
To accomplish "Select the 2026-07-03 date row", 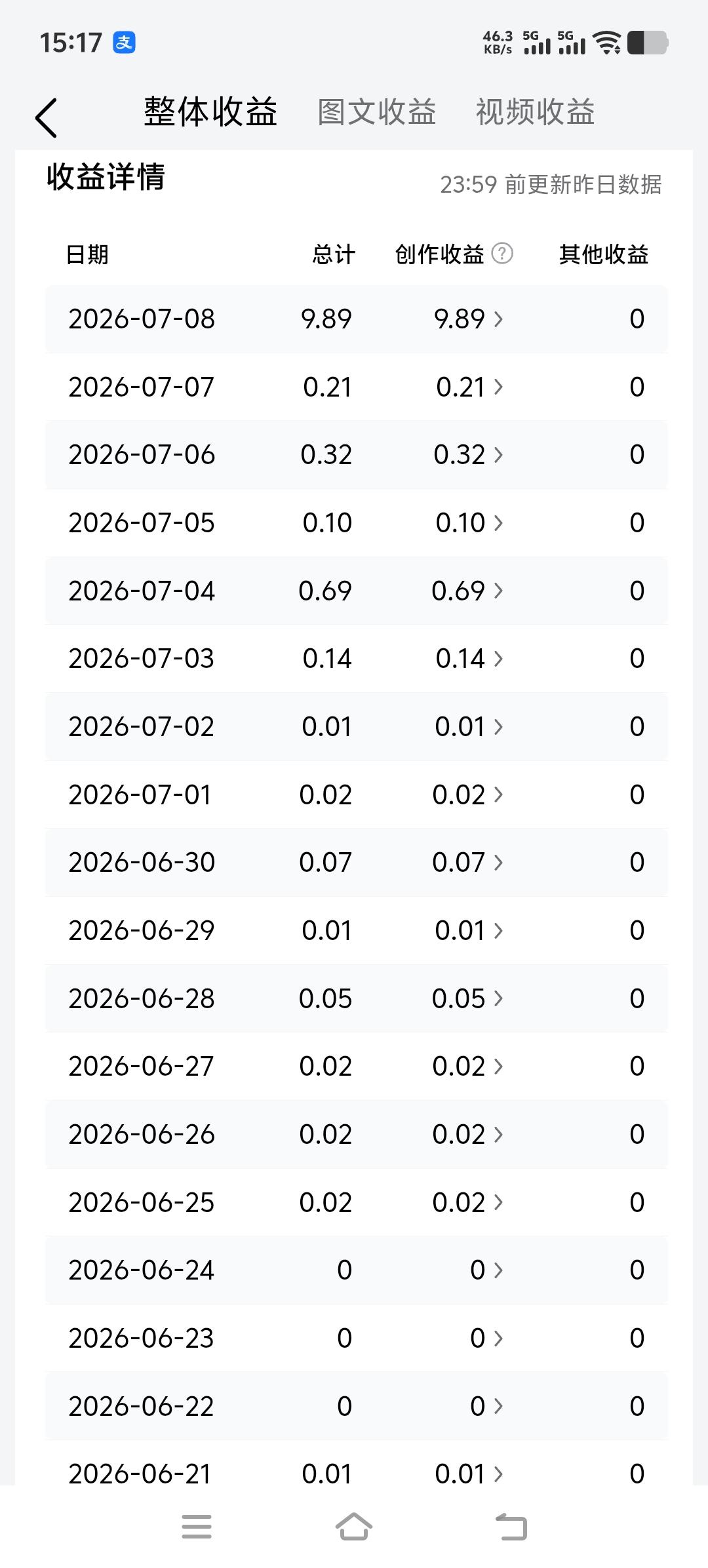I will 357,658.
